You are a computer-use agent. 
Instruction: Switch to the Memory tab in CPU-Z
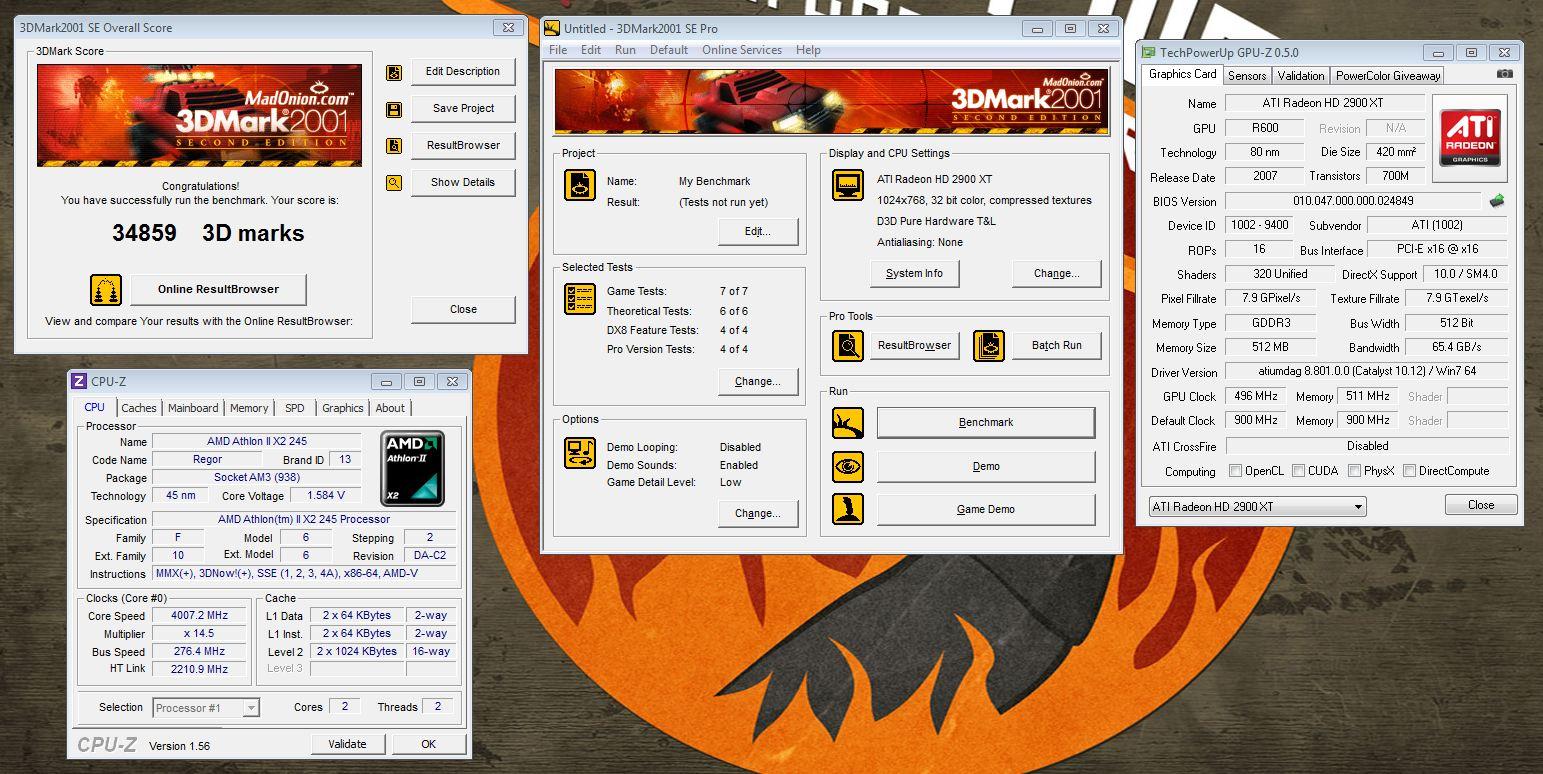249,408
